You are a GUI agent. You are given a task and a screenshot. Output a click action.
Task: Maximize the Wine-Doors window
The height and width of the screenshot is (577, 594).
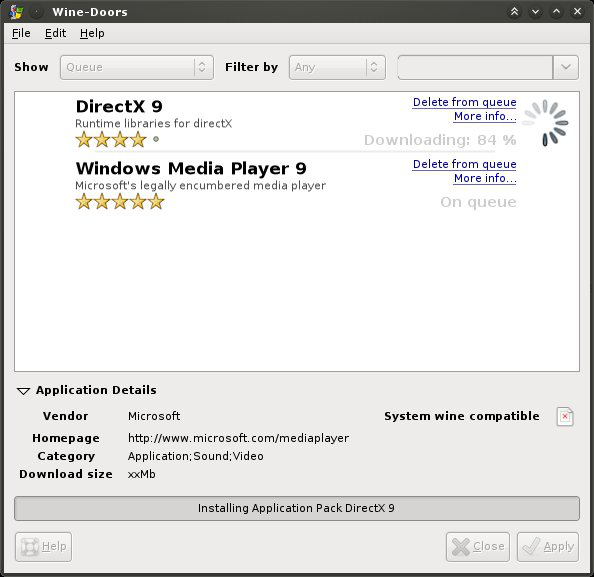pyautogui.click(x=556, y=12)
